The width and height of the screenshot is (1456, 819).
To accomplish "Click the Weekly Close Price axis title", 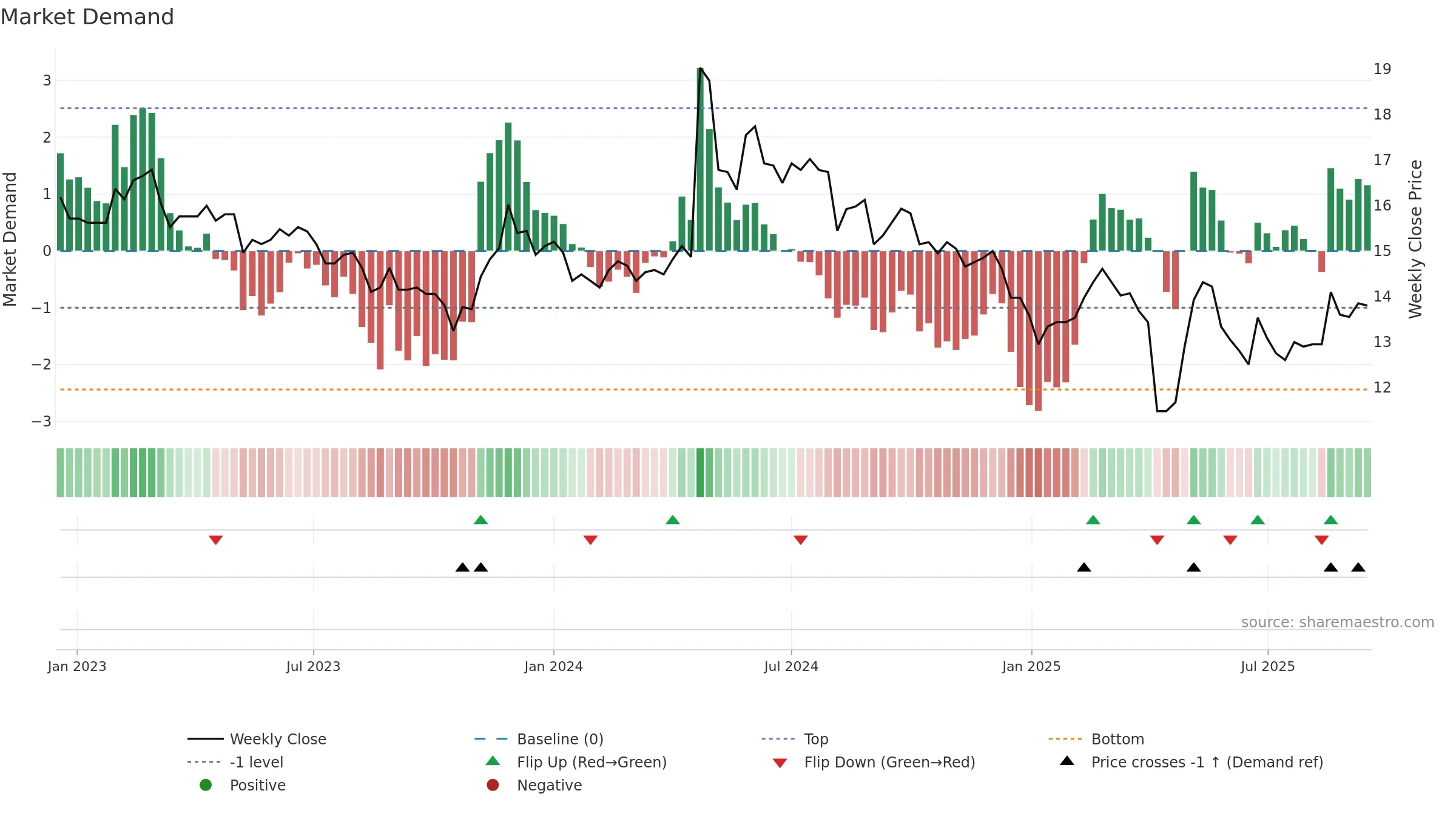I will tap(1415, 239).
